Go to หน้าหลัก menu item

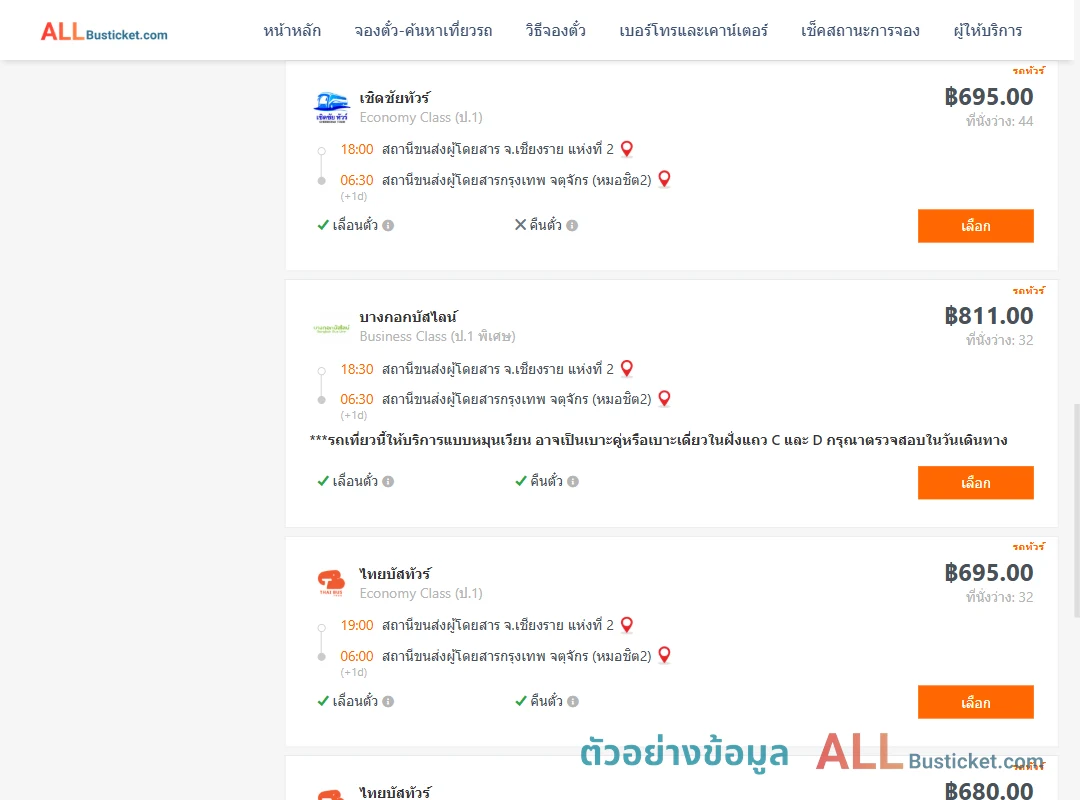[292, 30]
